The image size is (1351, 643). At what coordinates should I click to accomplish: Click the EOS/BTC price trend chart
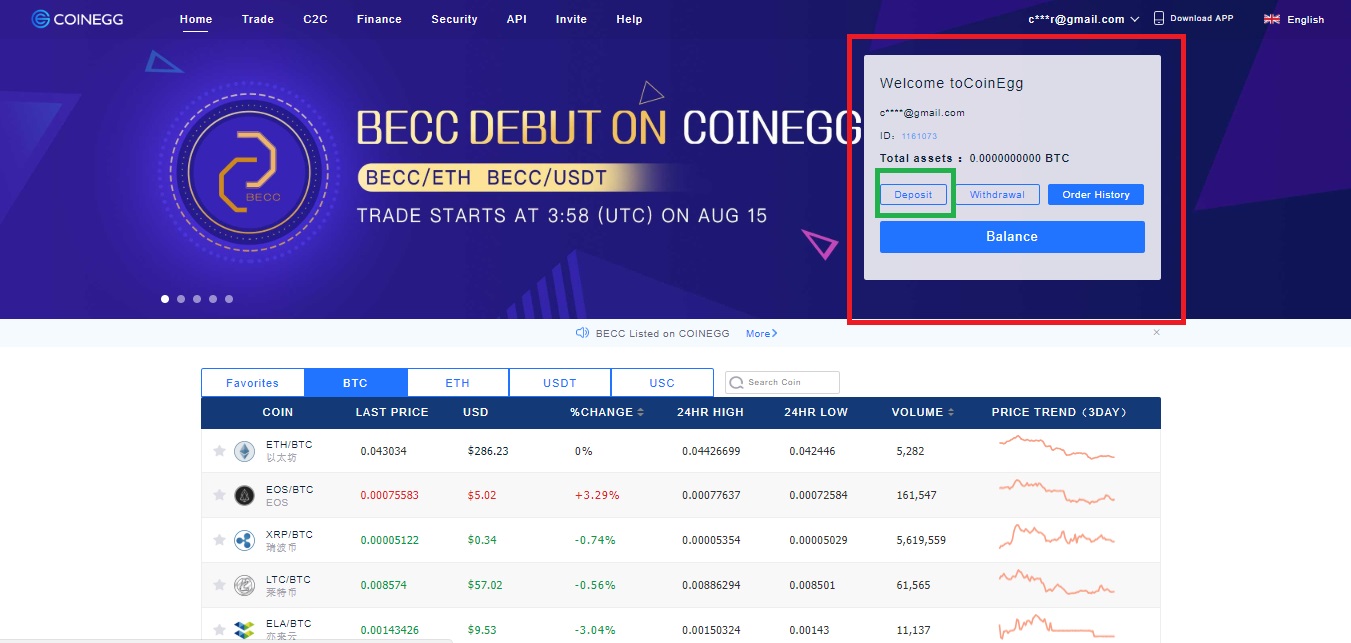point(1057,492)
